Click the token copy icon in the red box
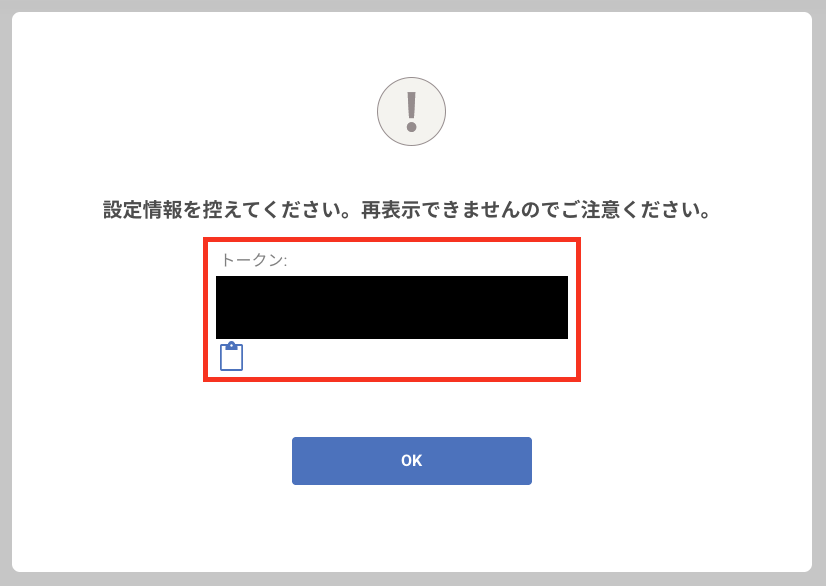The height and width of the screenshot is (586, 826). (231, 356)
